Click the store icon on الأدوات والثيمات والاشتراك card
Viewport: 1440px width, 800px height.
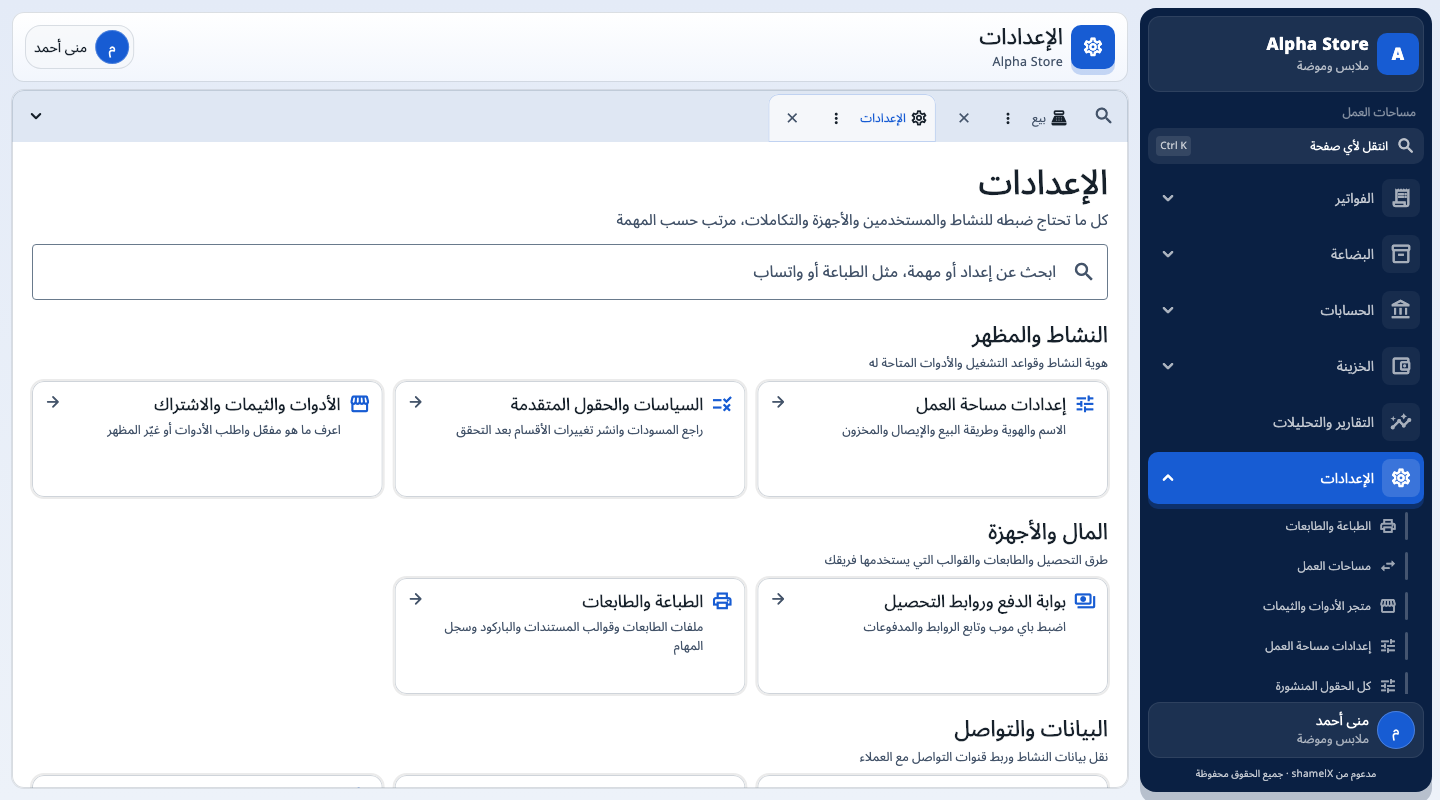tap(360, 404)
